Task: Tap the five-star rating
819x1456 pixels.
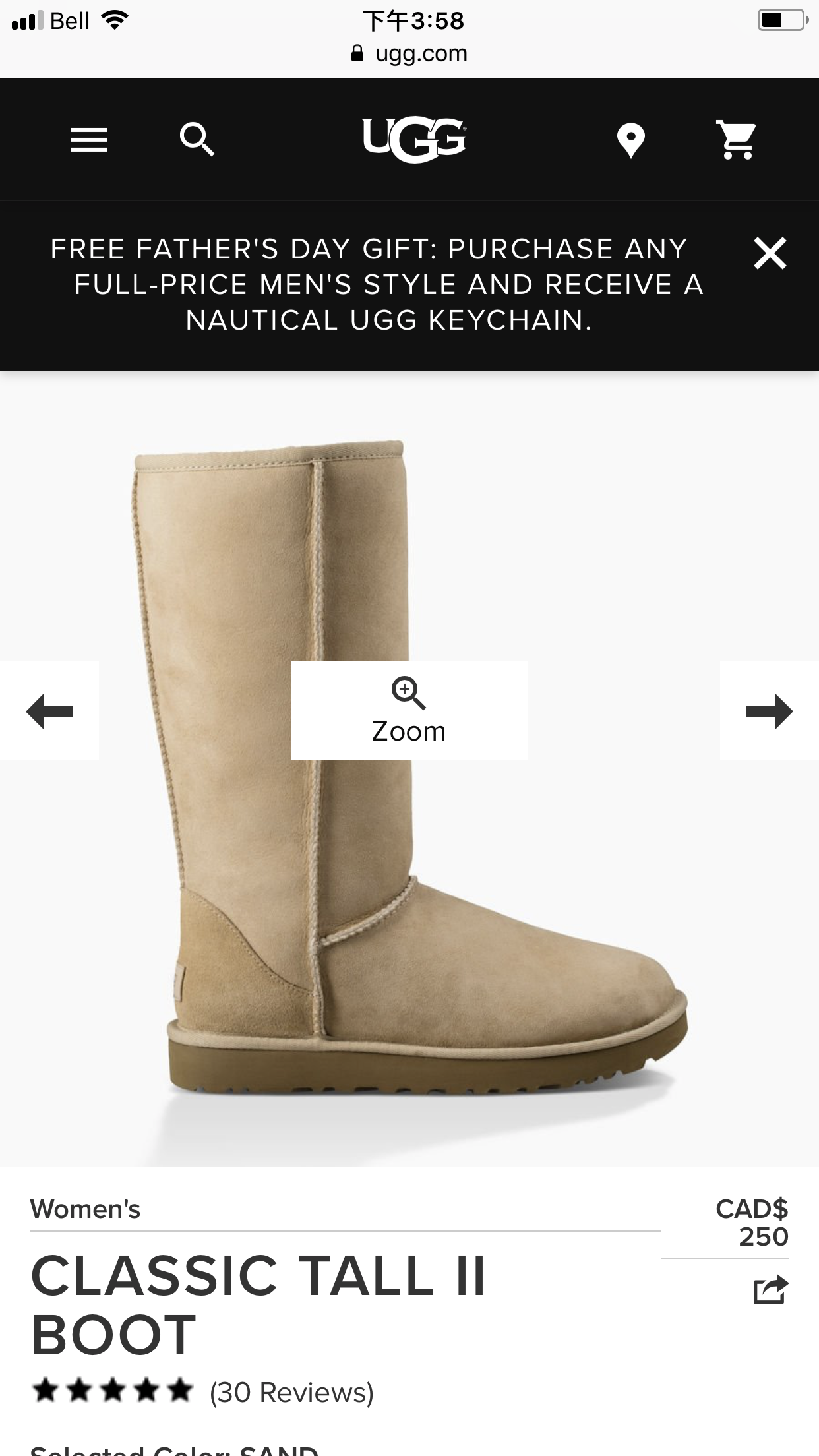Action: (112, 1390)
